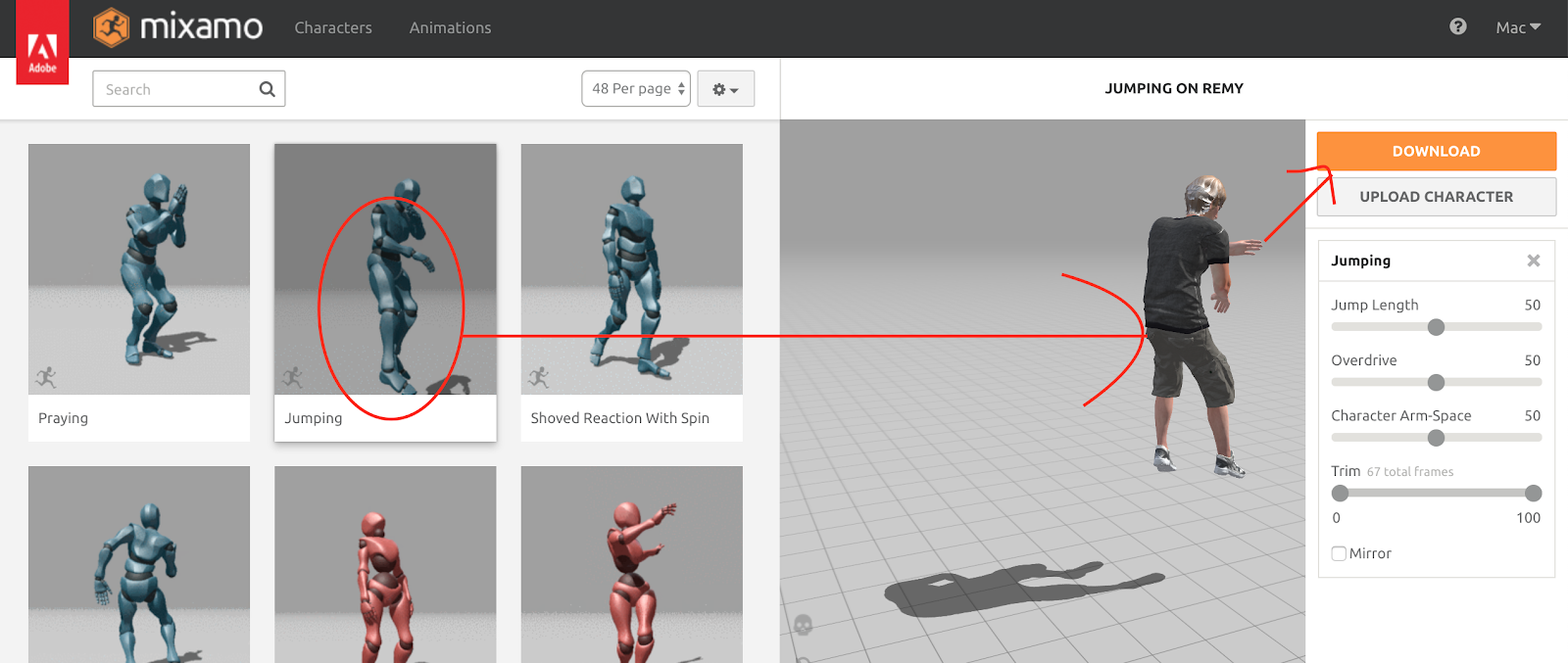Click the "67 total frames" label
Viewport: 1568px width, 663px height.
click(1410, 472)
